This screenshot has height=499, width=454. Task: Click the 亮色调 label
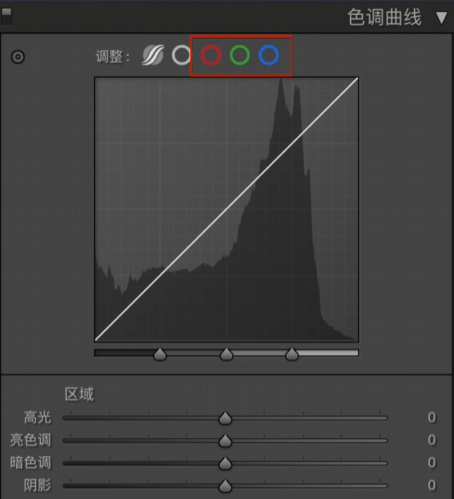click(31, 440)
